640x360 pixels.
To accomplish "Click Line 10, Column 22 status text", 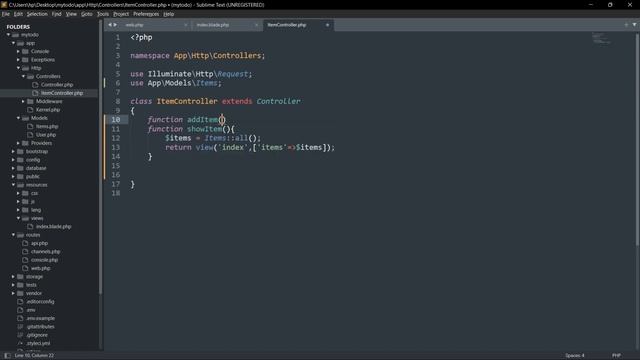I will click(x=34, y=356).
